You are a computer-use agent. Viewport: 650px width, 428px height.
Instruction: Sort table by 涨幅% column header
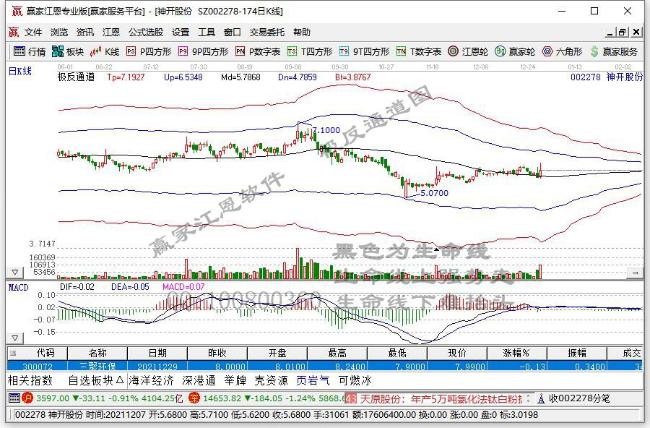tap(517, 353)
